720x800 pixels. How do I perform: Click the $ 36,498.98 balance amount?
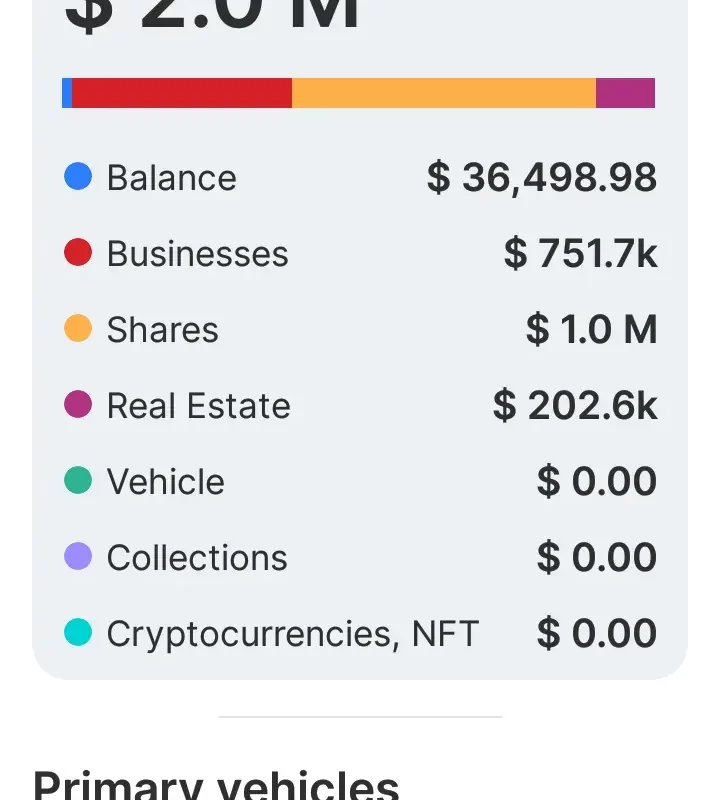[541, 178]
